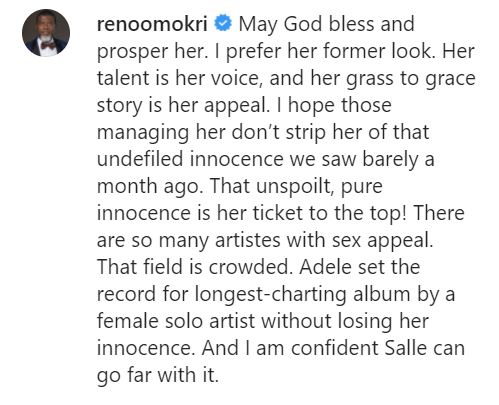The image size is (499, 405).
Task: Click the word 'artistes' in the comment
Action: [248, 240]
